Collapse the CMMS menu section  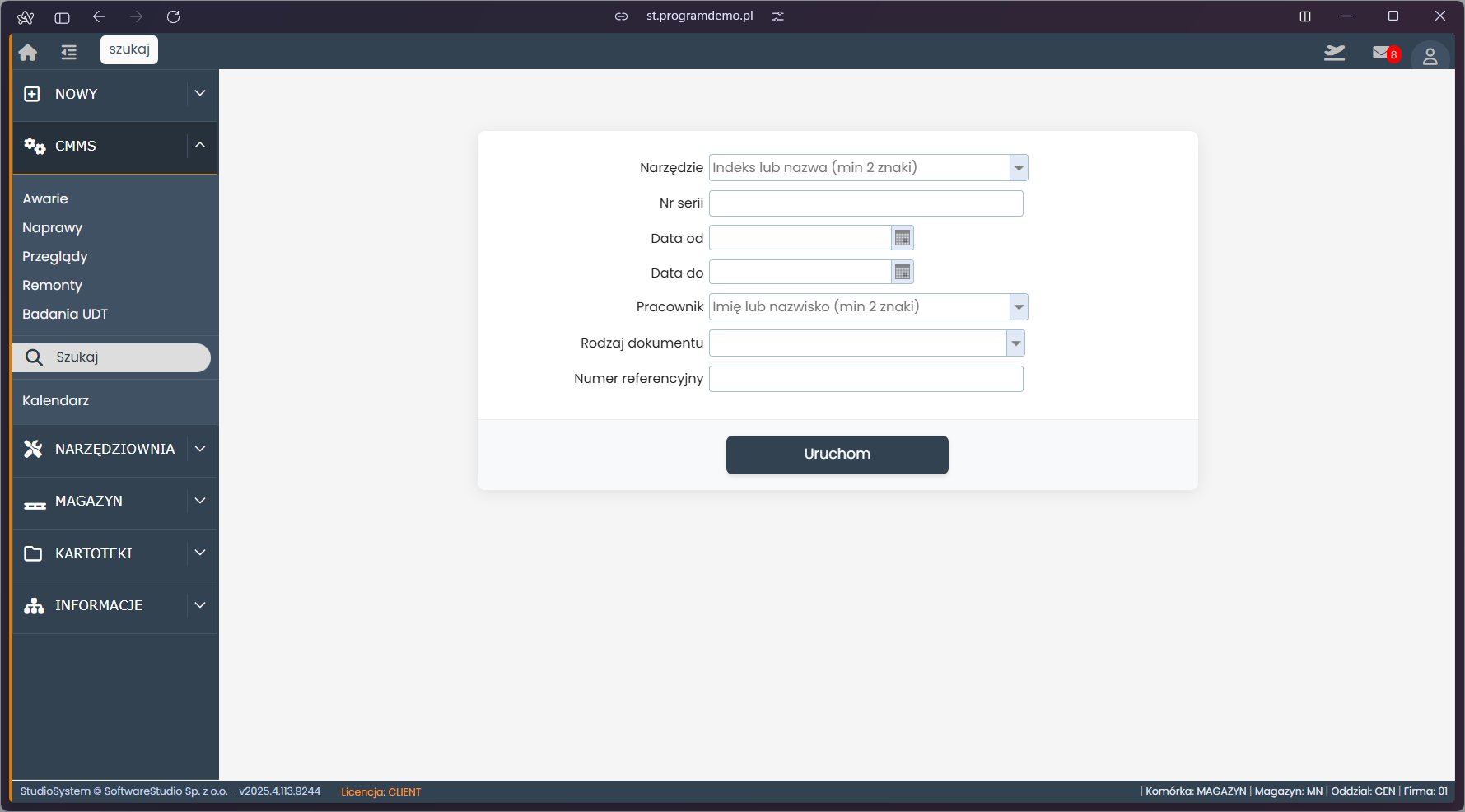click(200, 146)
